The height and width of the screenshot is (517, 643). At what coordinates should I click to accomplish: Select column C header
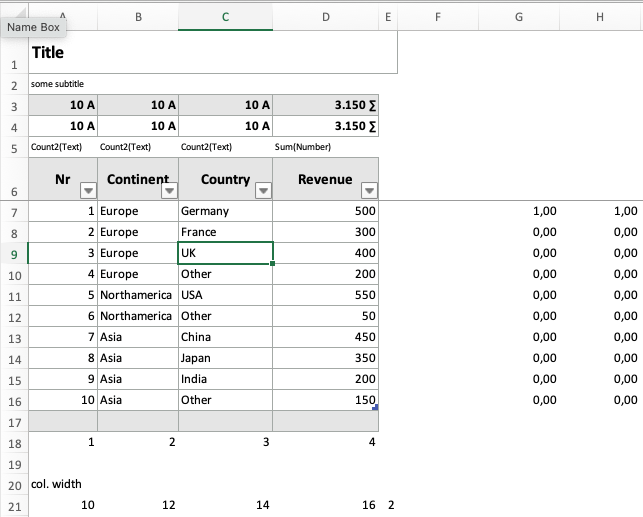(226, 17)
